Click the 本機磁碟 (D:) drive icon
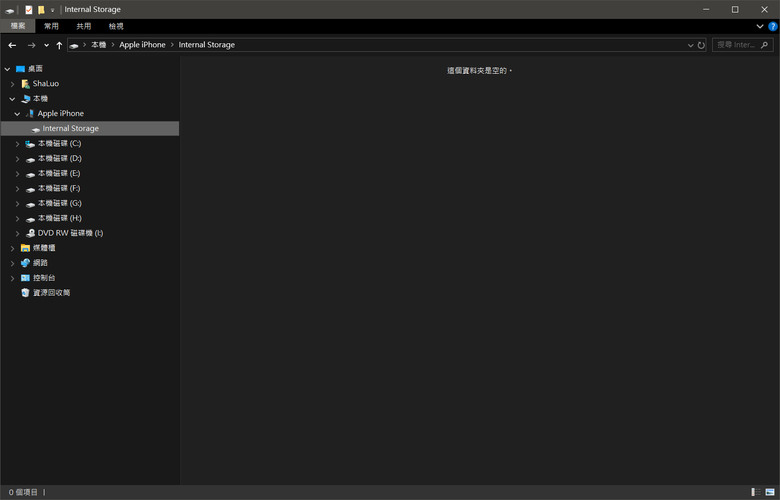 [30, 159]
